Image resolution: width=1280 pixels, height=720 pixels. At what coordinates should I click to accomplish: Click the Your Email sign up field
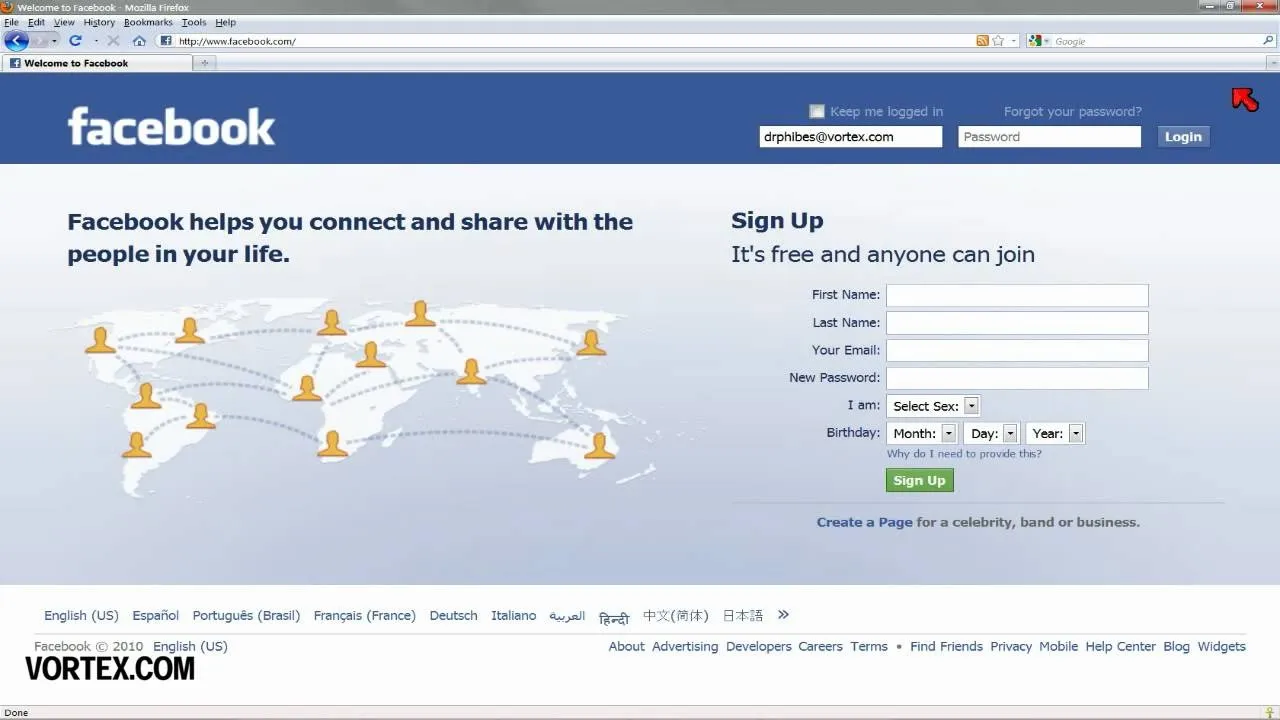[1017, 350]
